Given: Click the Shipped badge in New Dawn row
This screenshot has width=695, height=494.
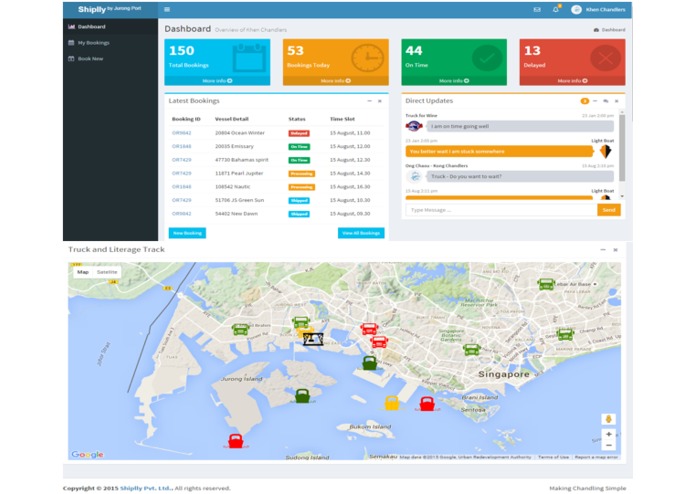Looking at the screenshot, I should [x=299, y=214].
